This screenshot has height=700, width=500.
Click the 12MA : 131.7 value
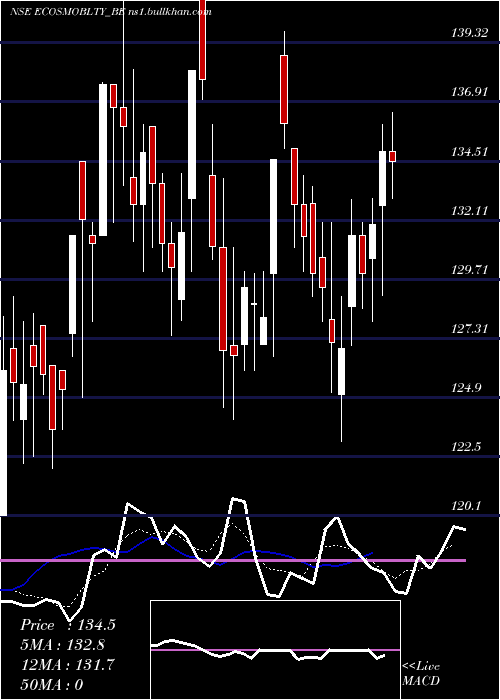(67, 665)
